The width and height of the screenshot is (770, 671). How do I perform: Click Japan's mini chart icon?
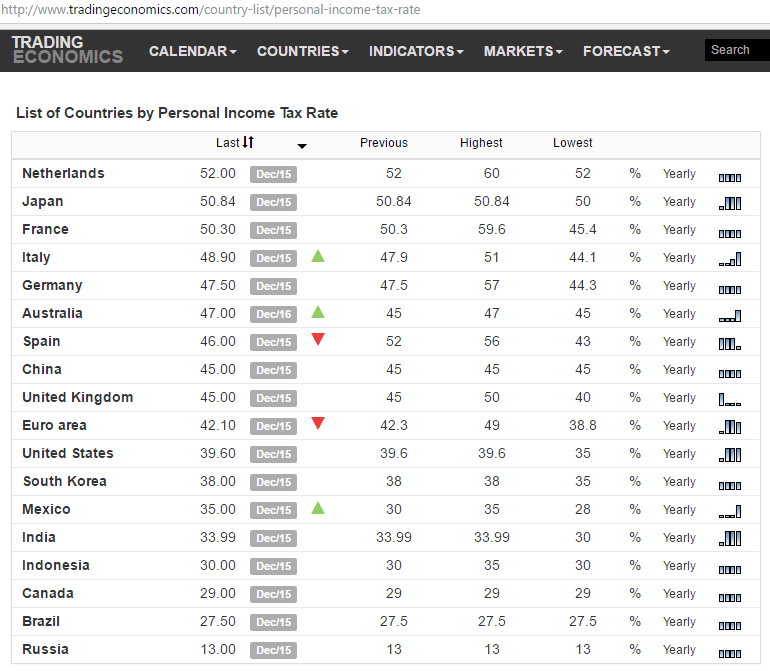(729, 203)
